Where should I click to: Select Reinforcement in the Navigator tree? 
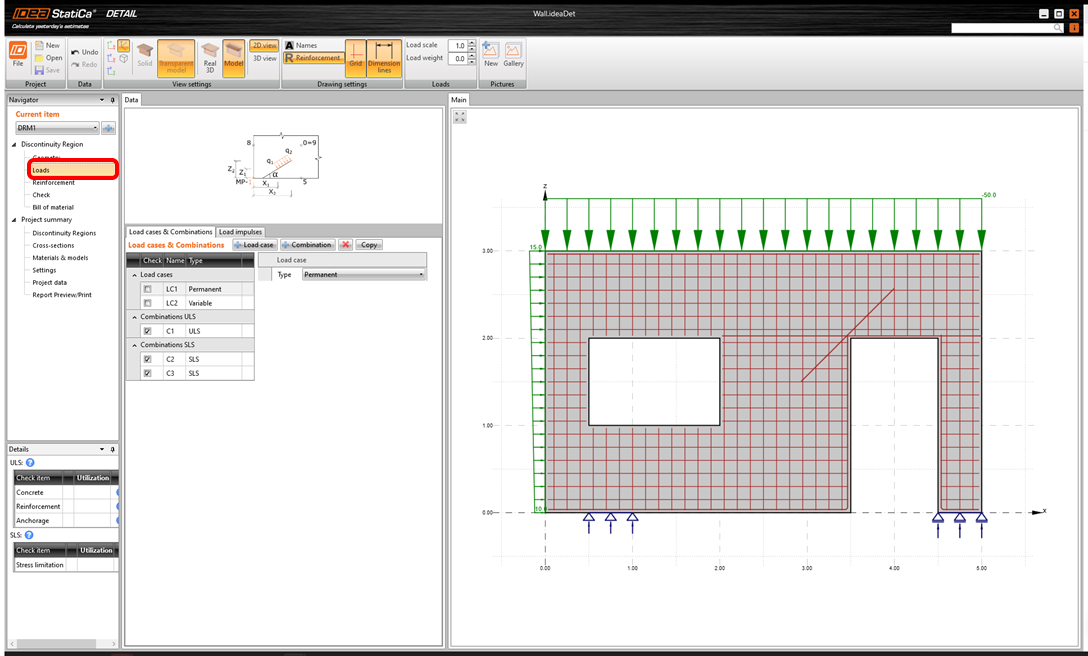tap(53, 183)
